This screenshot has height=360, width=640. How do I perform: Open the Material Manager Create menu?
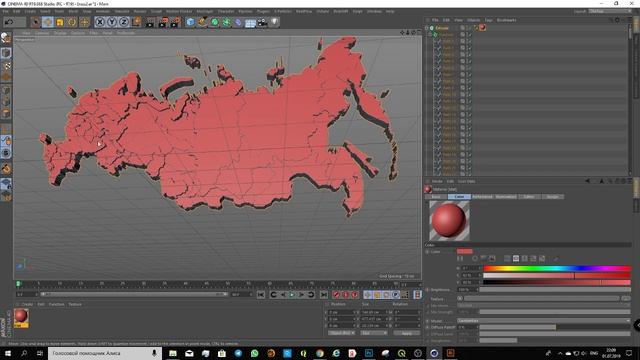click(x=27, y=304)
